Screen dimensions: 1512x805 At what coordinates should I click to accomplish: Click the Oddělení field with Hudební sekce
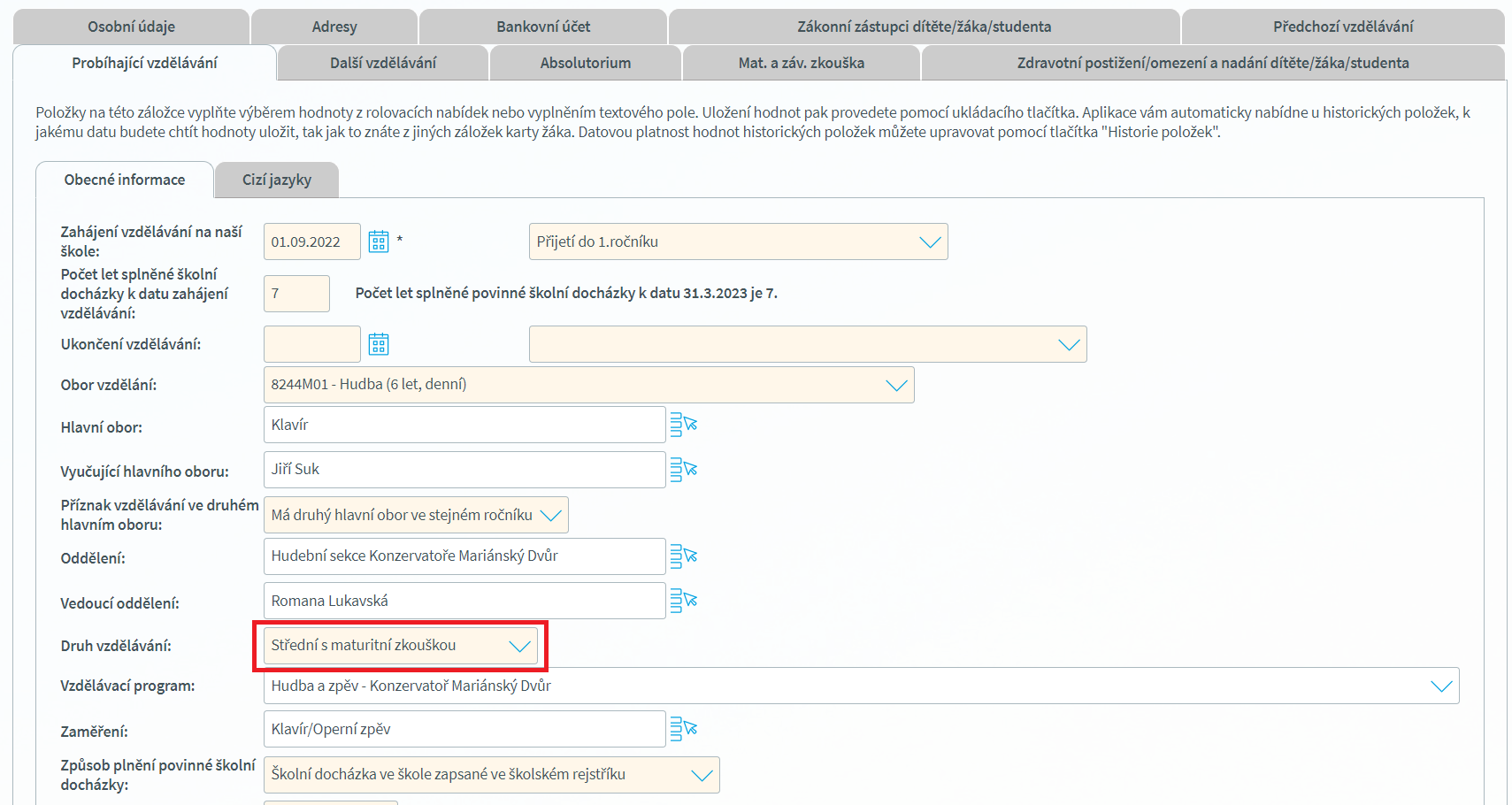(464, 556)
